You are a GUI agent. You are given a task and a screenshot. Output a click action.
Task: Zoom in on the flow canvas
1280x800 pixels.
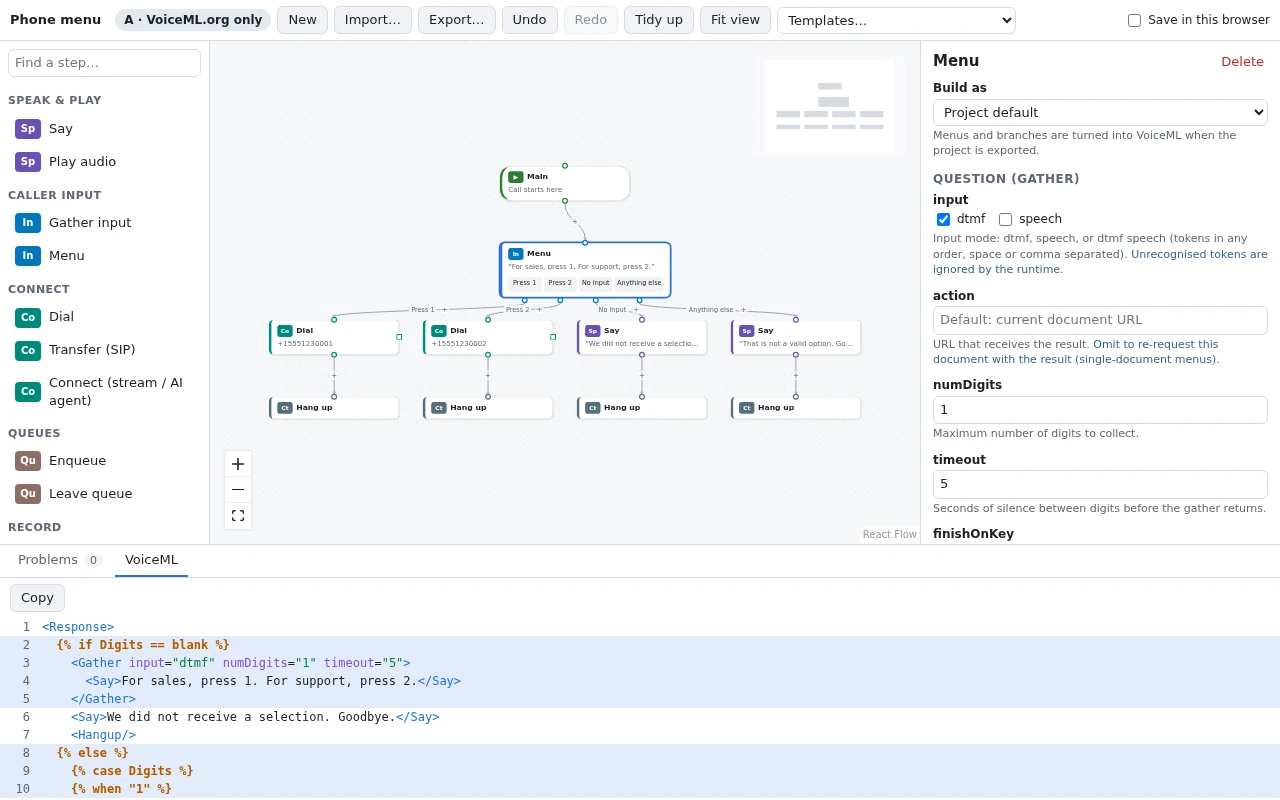coord(238,464)
